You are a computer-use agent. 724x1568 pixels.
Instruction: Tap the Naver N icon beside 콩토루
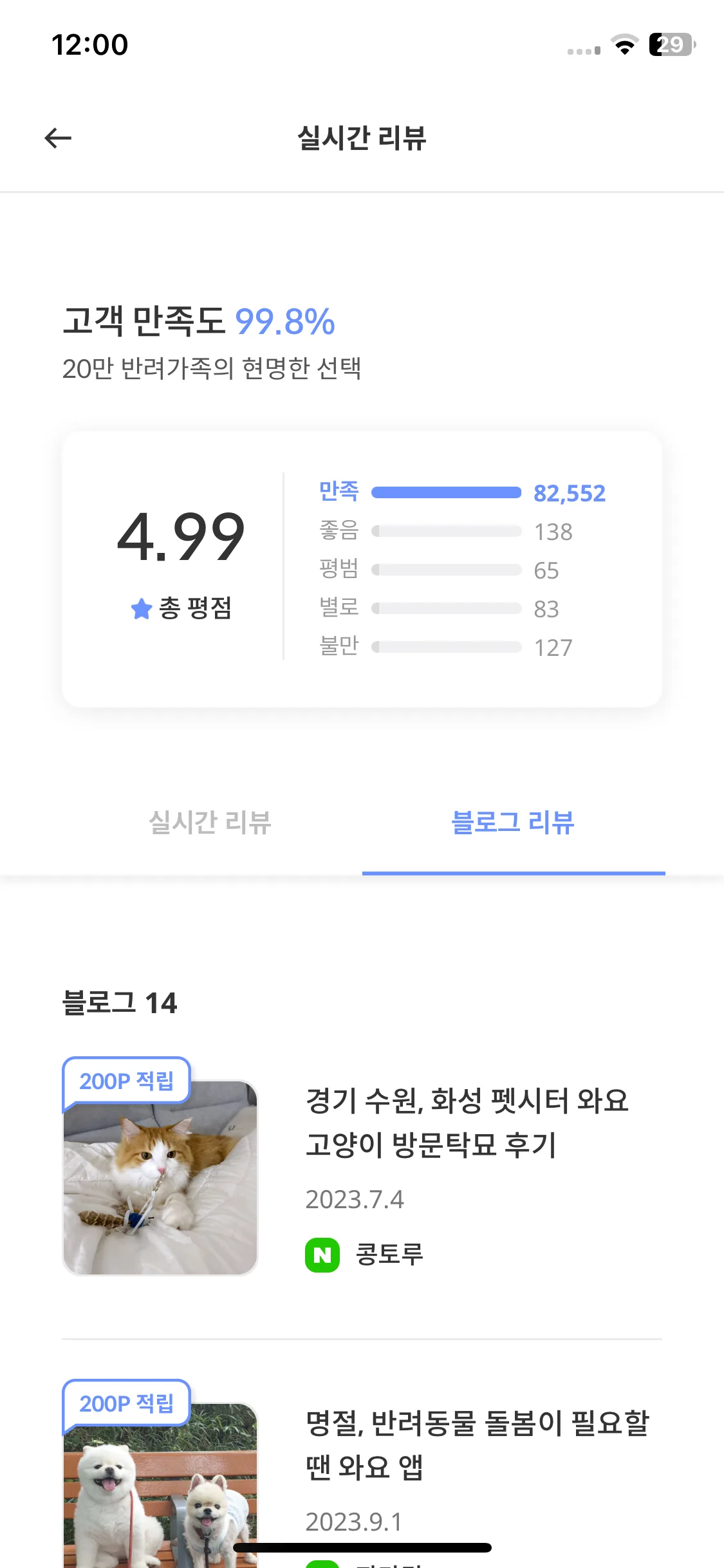[x=322, y=1255]
